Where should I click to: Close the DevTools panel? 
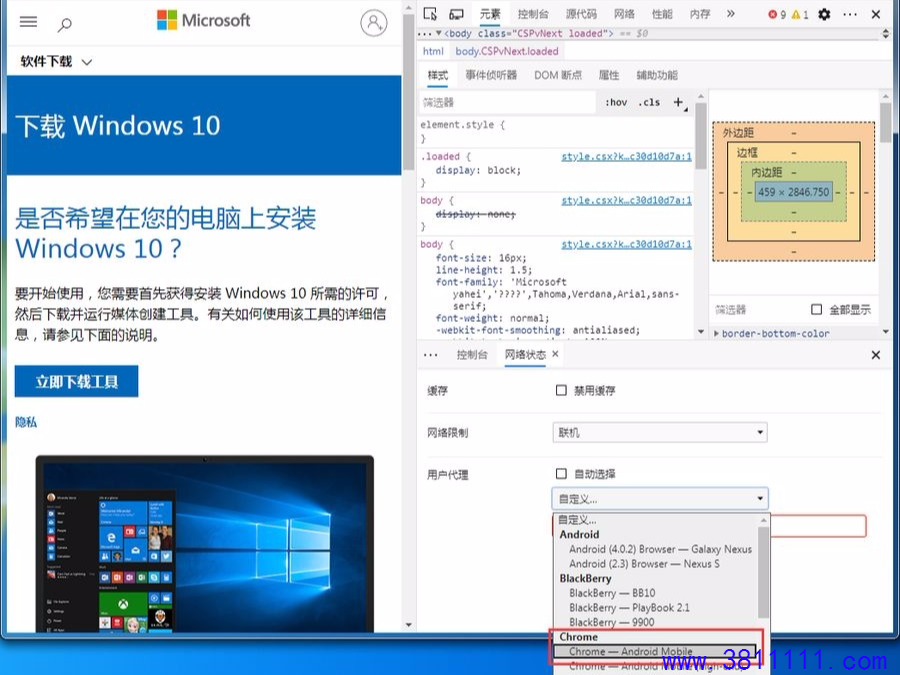coord(876,14)
